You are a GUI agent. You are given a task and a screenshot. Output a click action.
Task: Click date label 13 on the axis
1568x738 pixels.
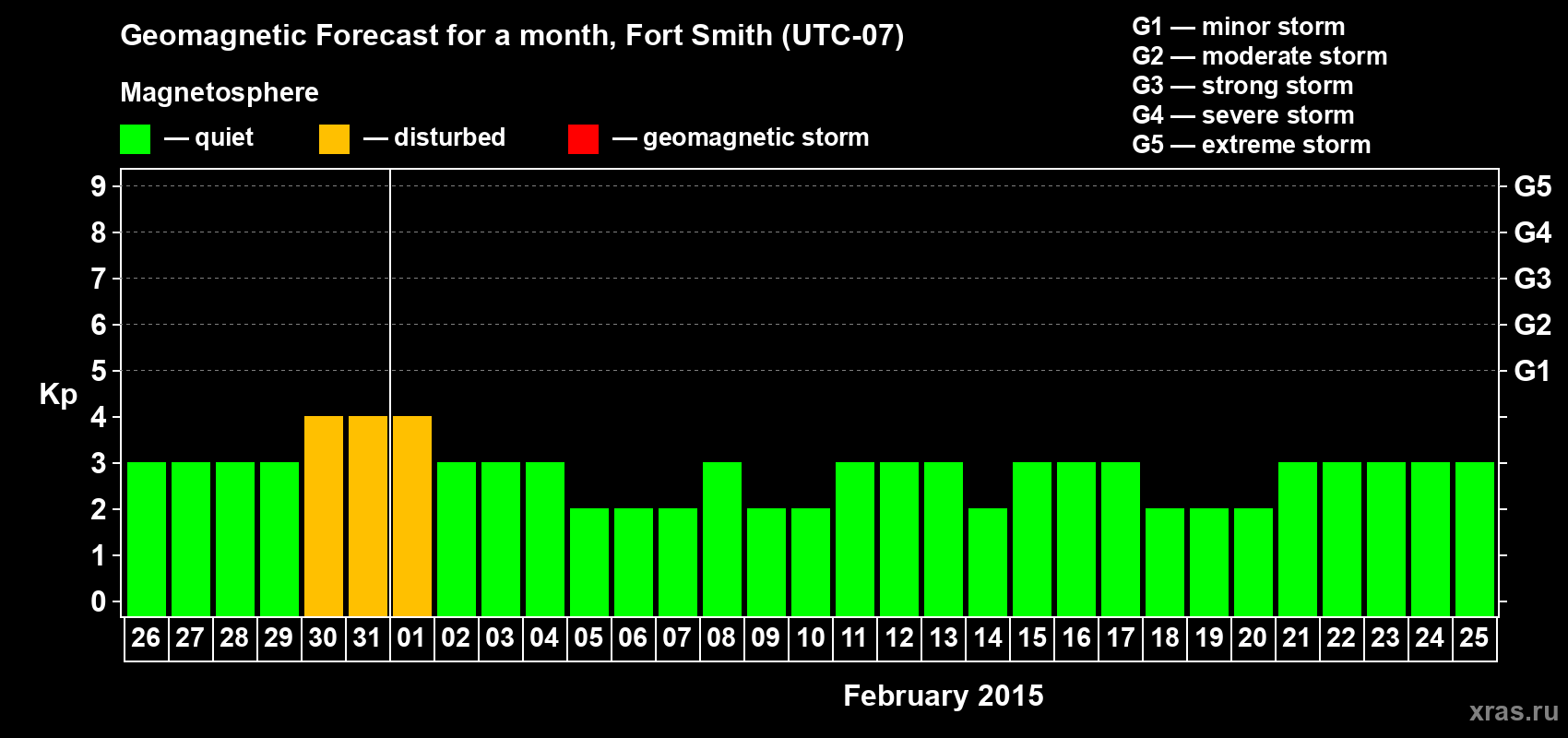click(944, 637)
